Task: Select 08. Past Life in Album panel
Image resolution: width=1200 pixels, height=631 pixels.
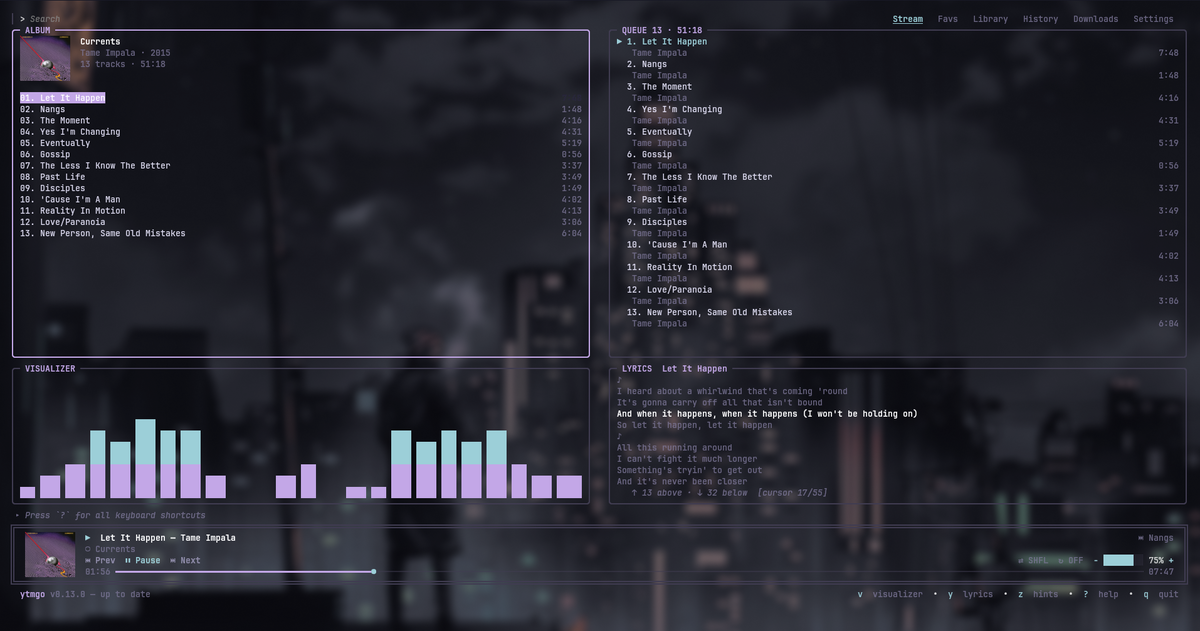Action: point(300,177)
